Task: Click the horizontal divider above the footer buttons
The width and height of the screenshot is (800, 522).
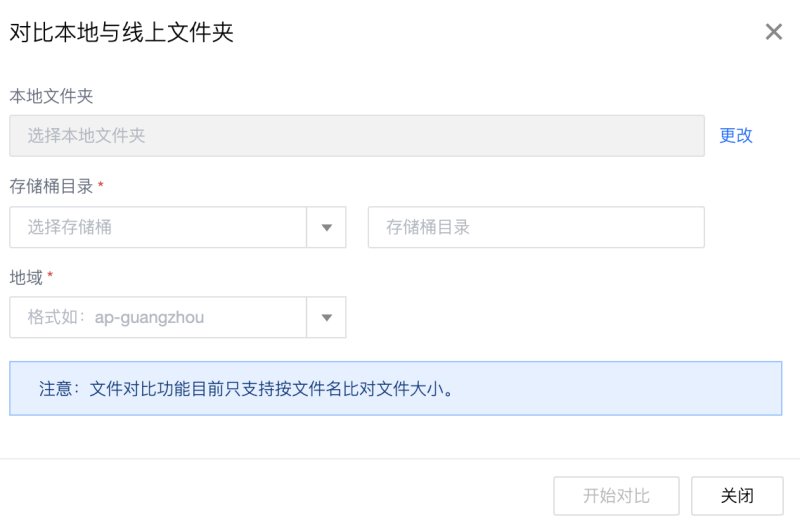Action: (400, 458)
